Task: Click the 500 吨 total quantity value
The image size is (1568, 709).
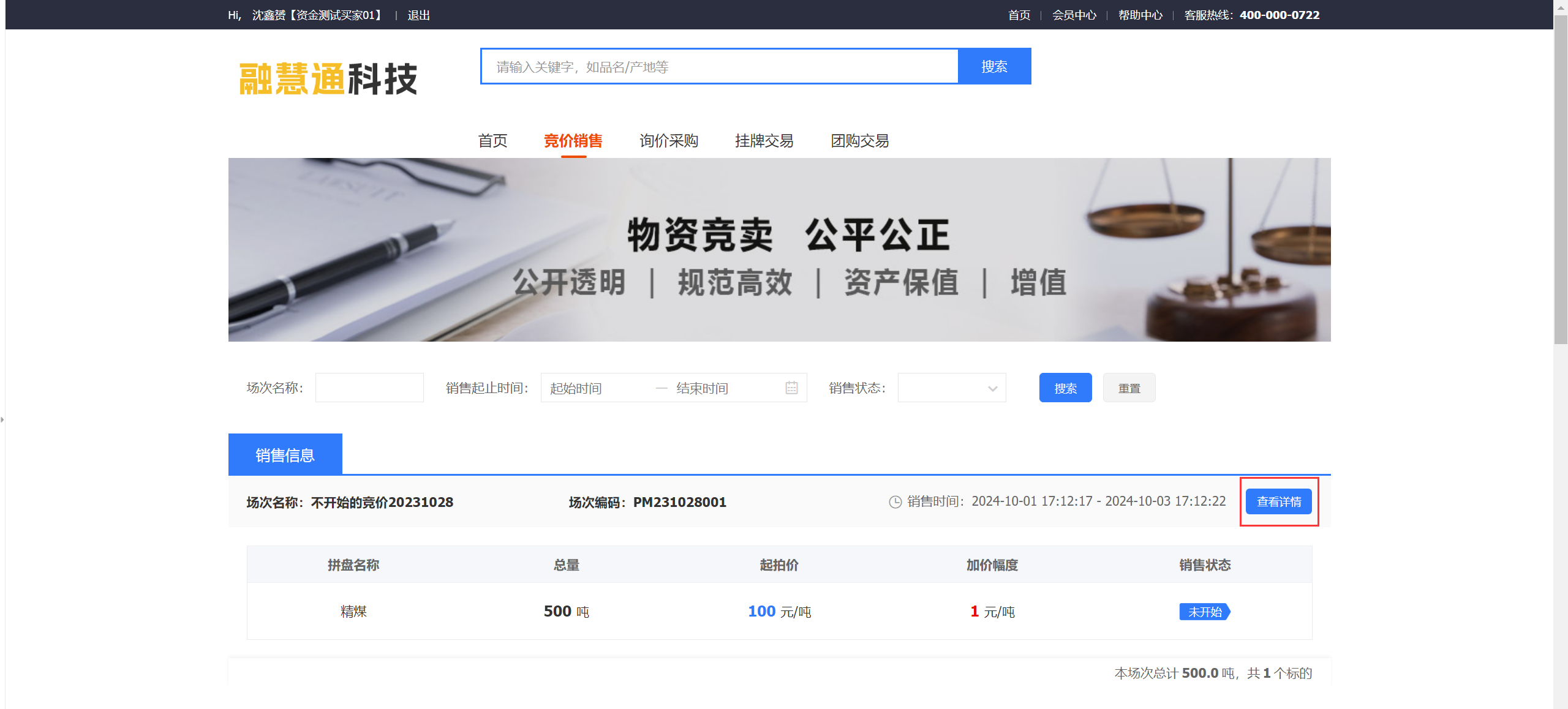Action: point(567,611)
